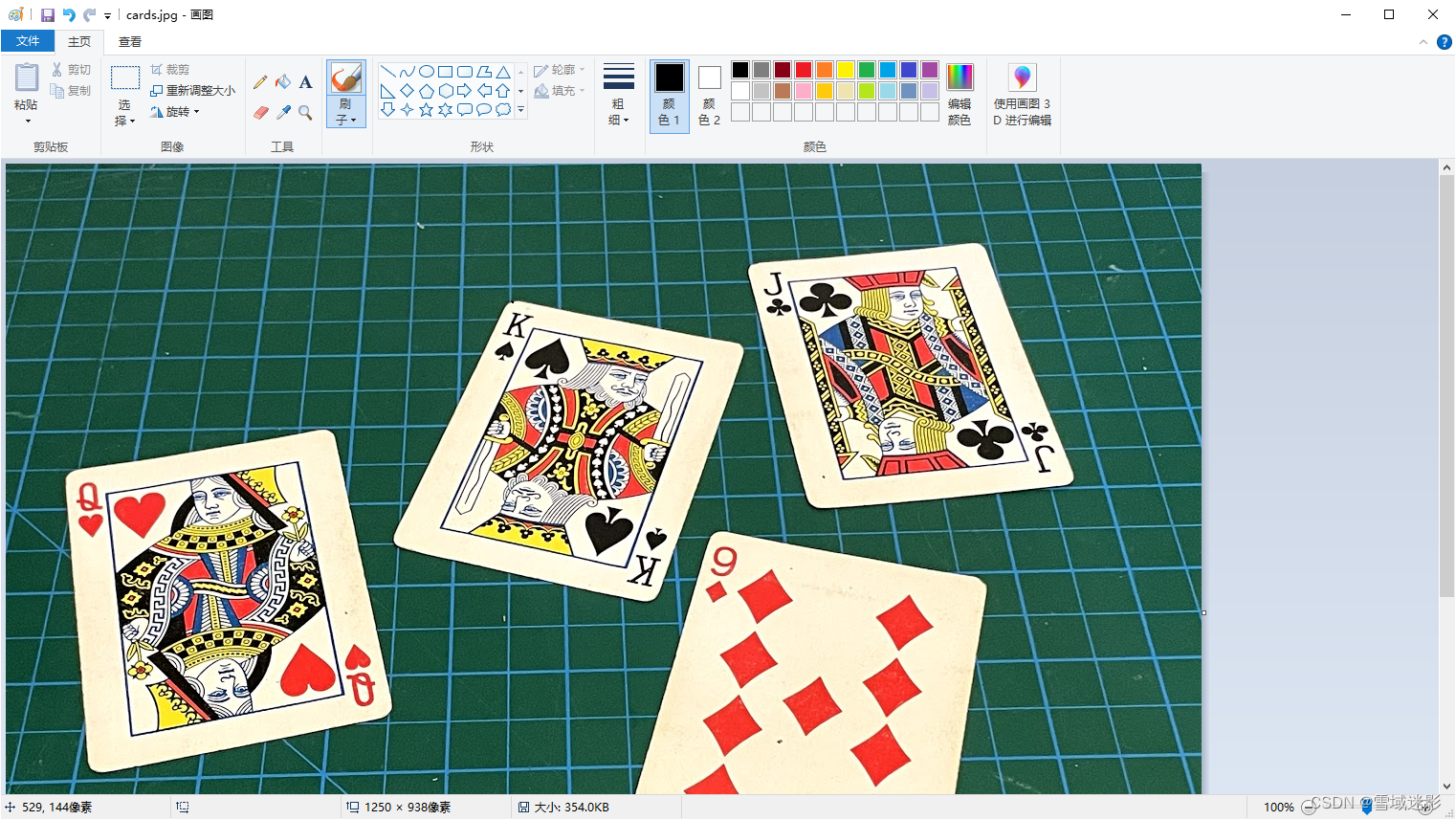Collapse the ribbon with the chevron

coord(1423,42)
